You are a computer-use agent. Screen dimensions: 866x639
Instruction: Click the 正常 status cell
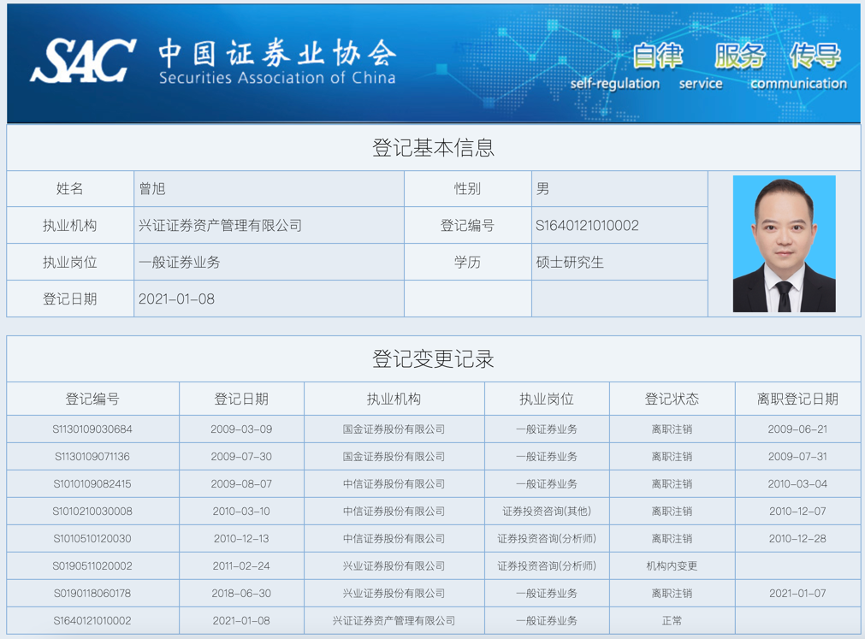[x=672, y=621]
